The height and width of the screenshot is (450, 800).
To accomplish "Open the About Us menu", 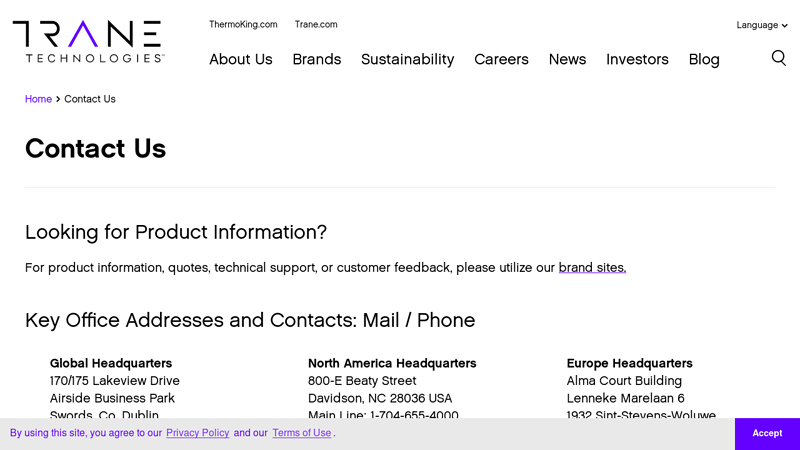I will 241,59.
